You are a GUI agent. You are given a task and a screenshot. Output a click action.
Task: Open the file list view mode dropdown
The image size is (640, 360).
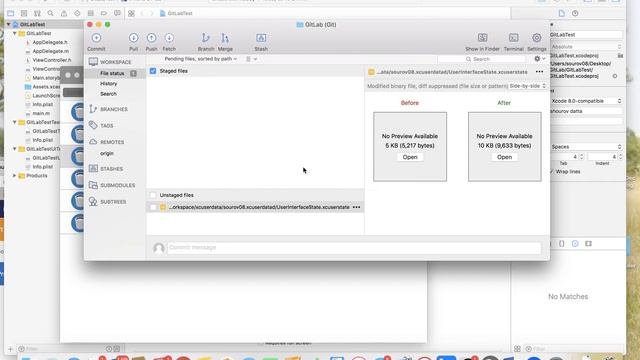[251, 59]
